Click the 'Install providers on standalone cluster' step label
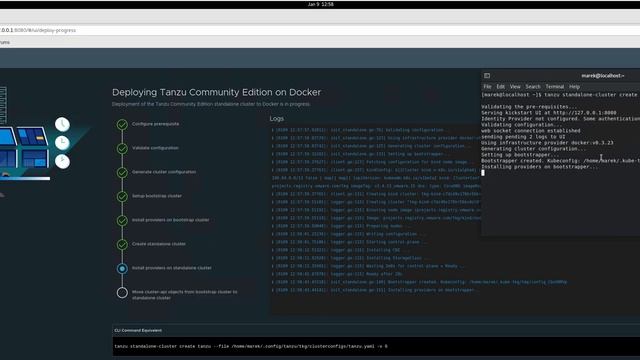 click(x=172, y=268)
